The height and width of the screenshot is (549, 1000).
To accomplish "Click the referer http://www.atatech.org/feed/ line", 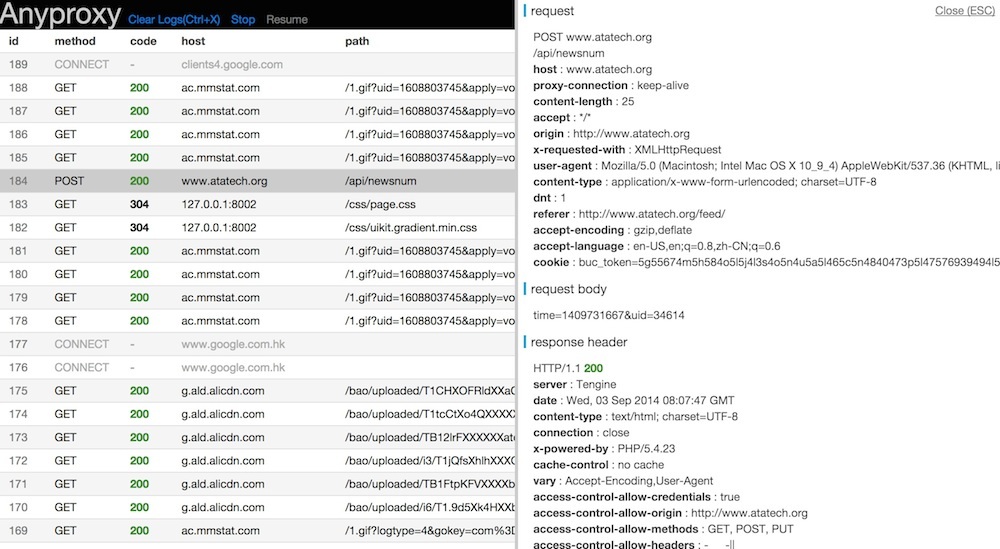I will point(629,214).
